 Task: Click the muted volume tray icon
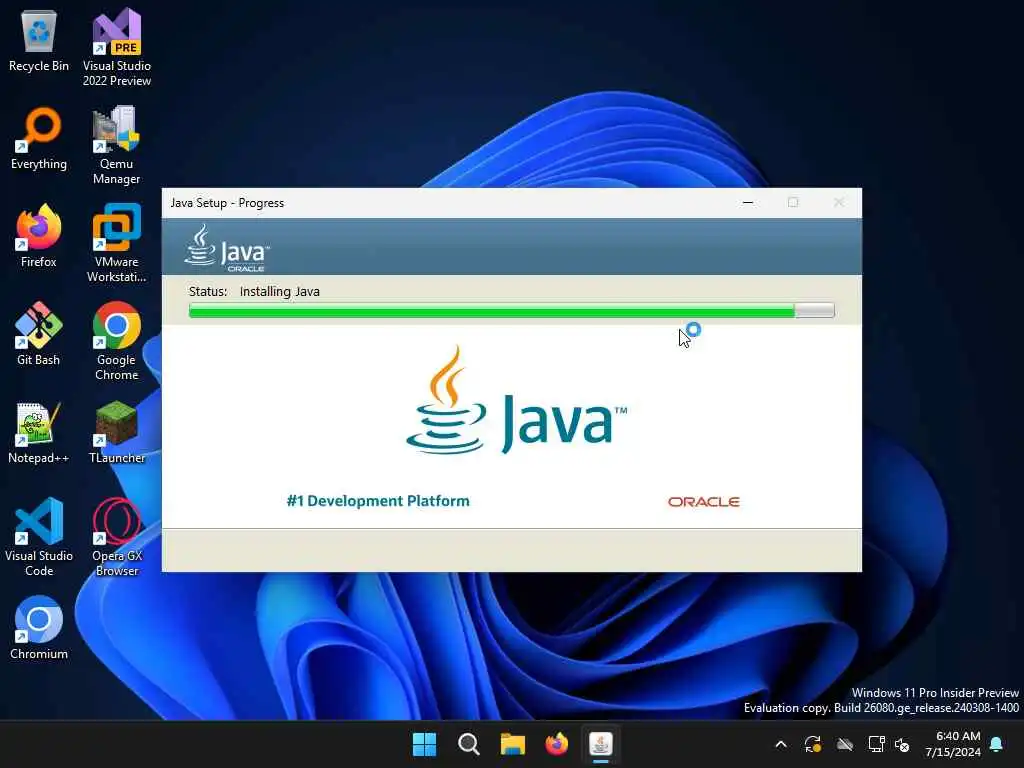tap(903, 744)
